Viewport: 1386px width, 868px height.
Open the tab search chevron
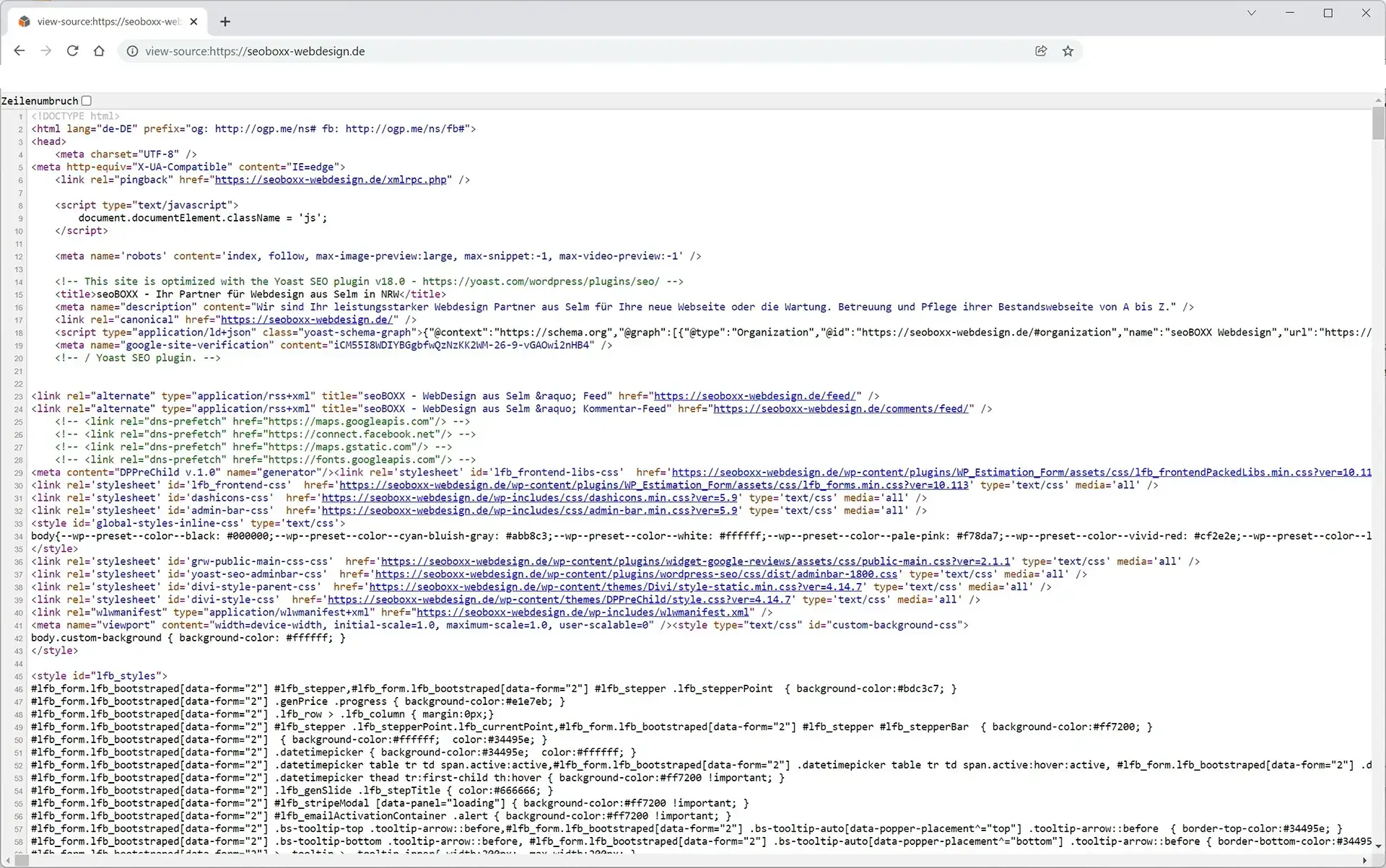1252,13
